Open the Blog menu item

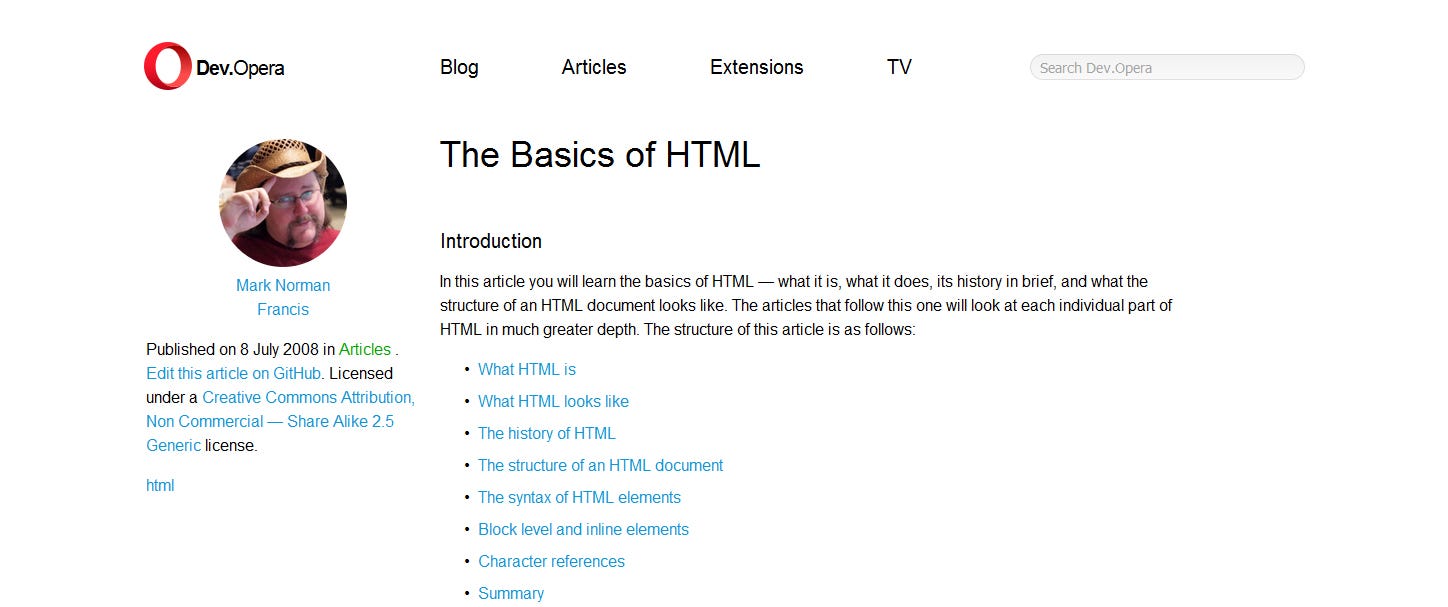click(x=459, y=67)
